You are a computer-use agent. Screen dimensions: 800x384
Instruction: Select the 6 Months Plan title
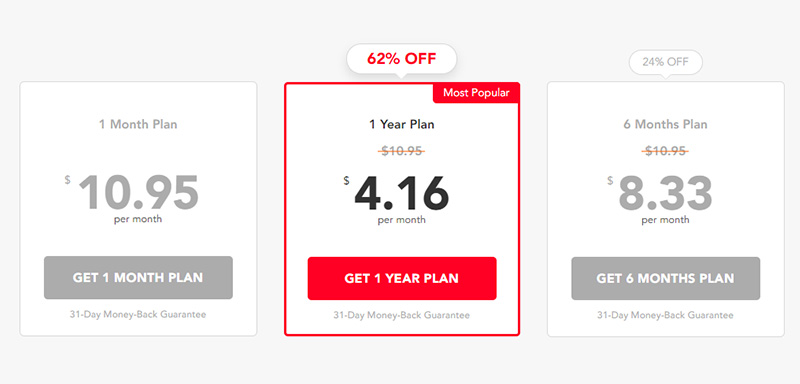coord(665,124)
